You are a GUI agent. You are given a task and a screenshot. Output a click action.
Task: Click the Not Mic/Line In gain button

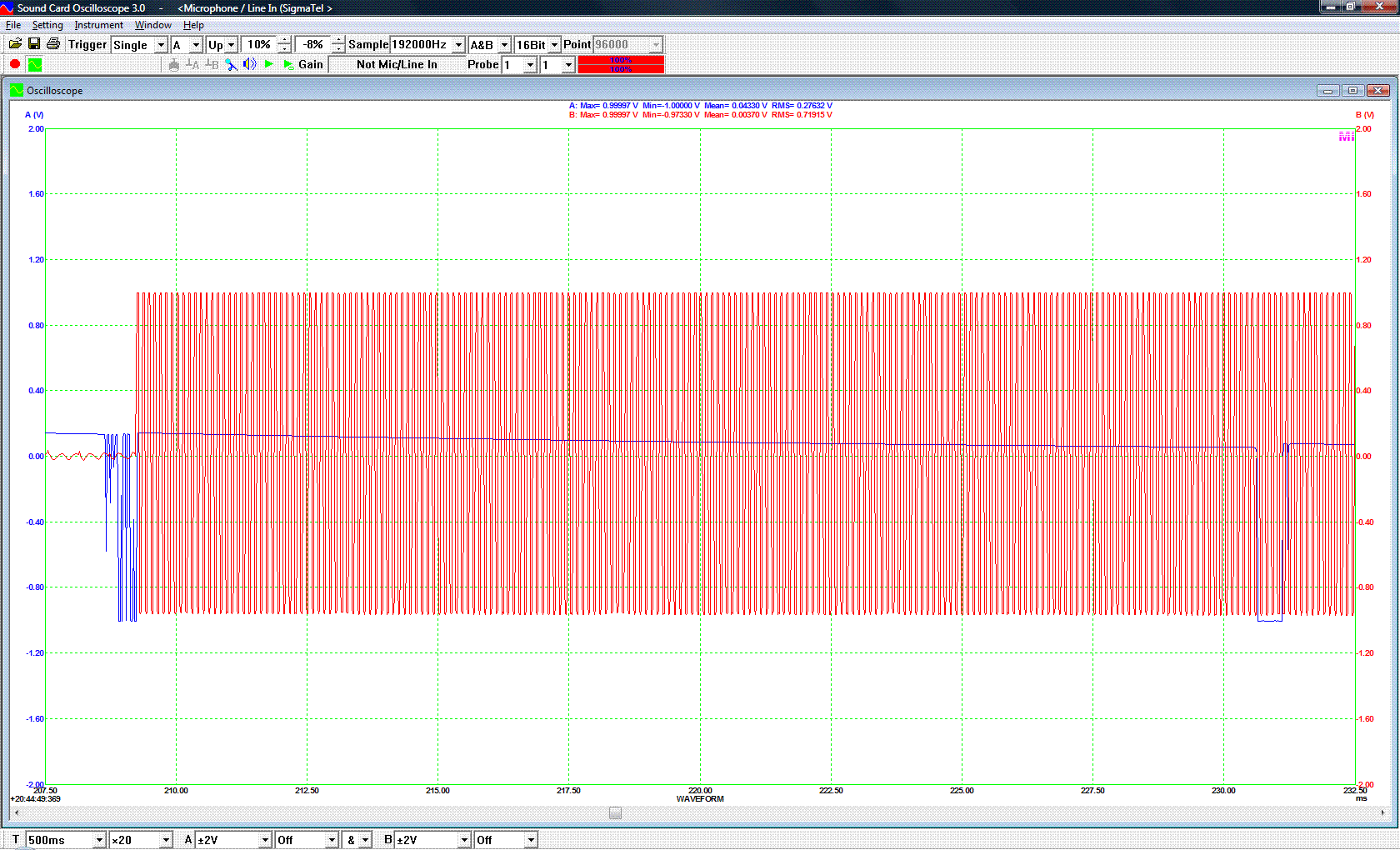click(x=397, y=64)
